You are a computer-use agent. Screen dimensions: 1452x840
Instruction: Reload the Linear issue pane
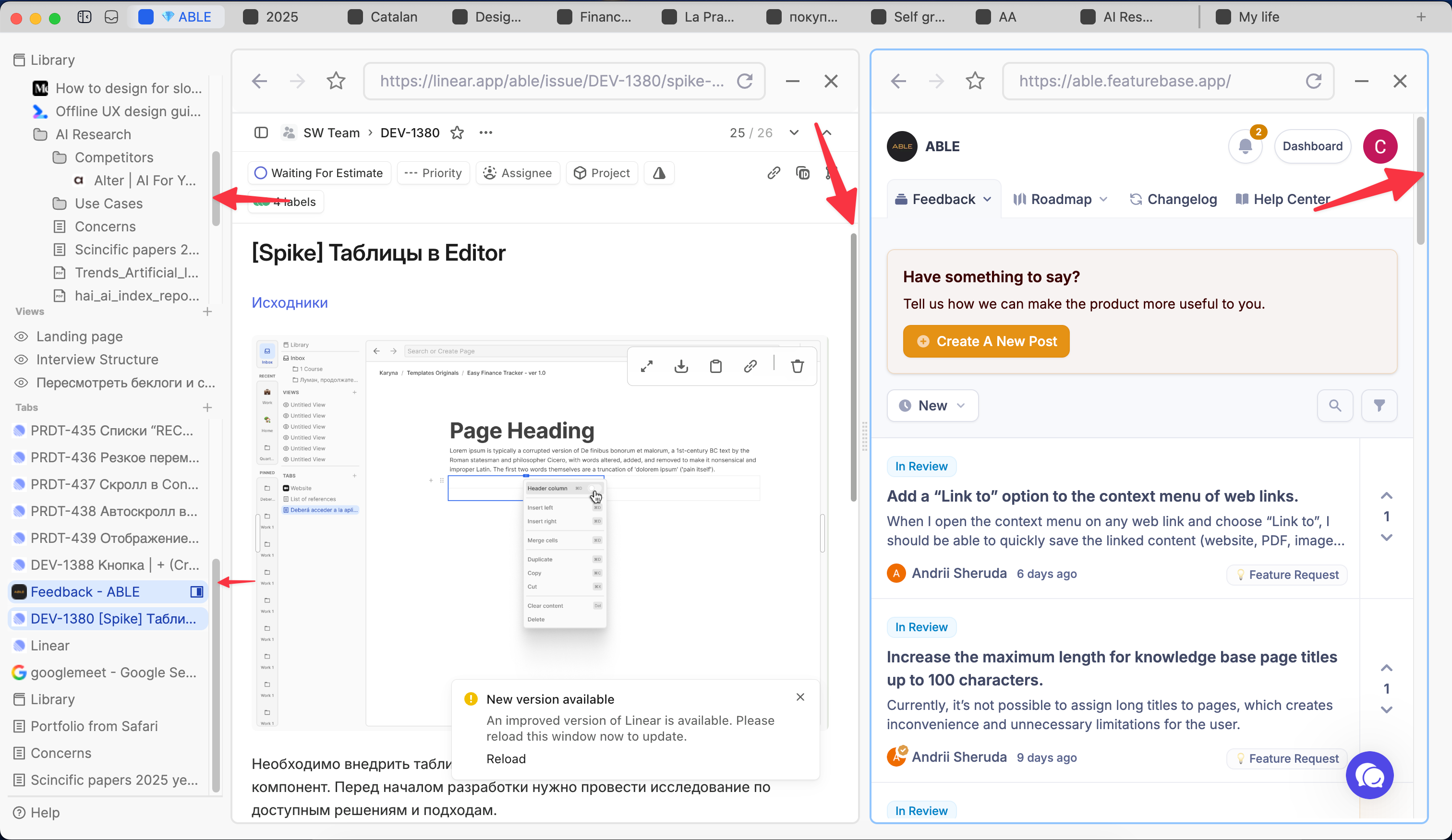(x=745, y=81)
